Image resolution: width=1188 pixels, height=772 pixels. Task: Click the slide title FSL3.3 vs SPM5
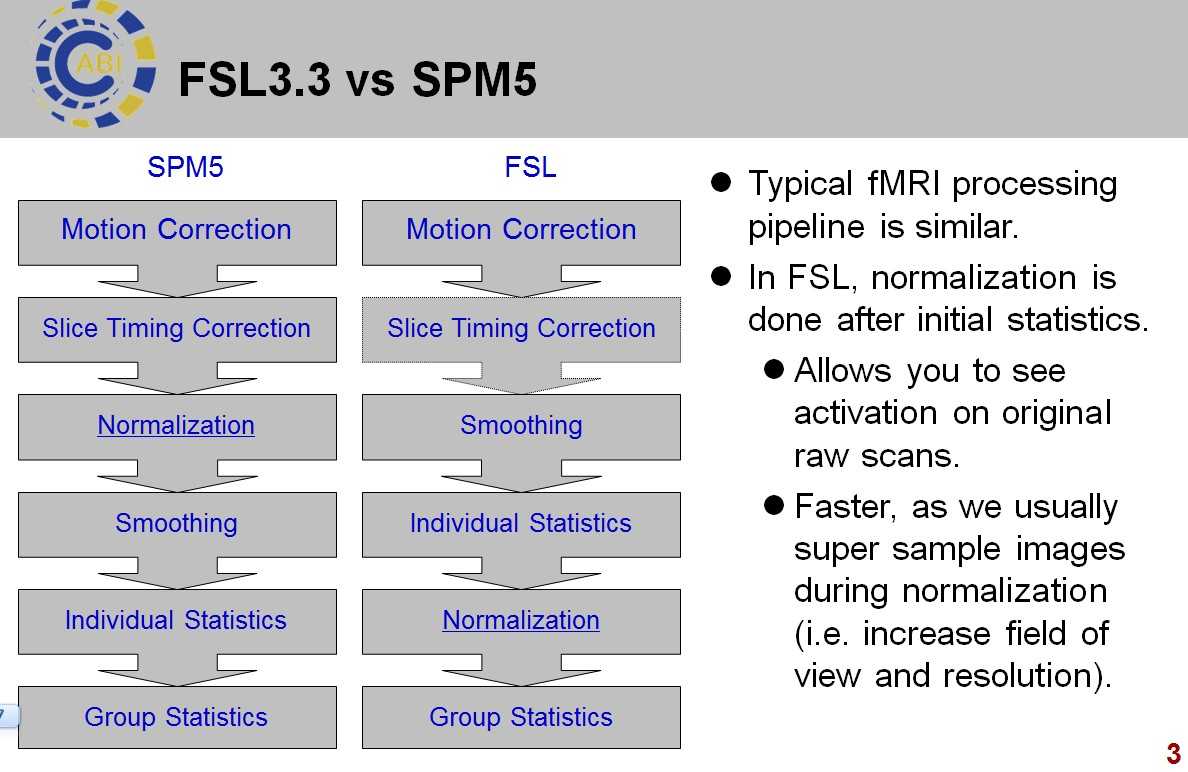pos(358,79)
